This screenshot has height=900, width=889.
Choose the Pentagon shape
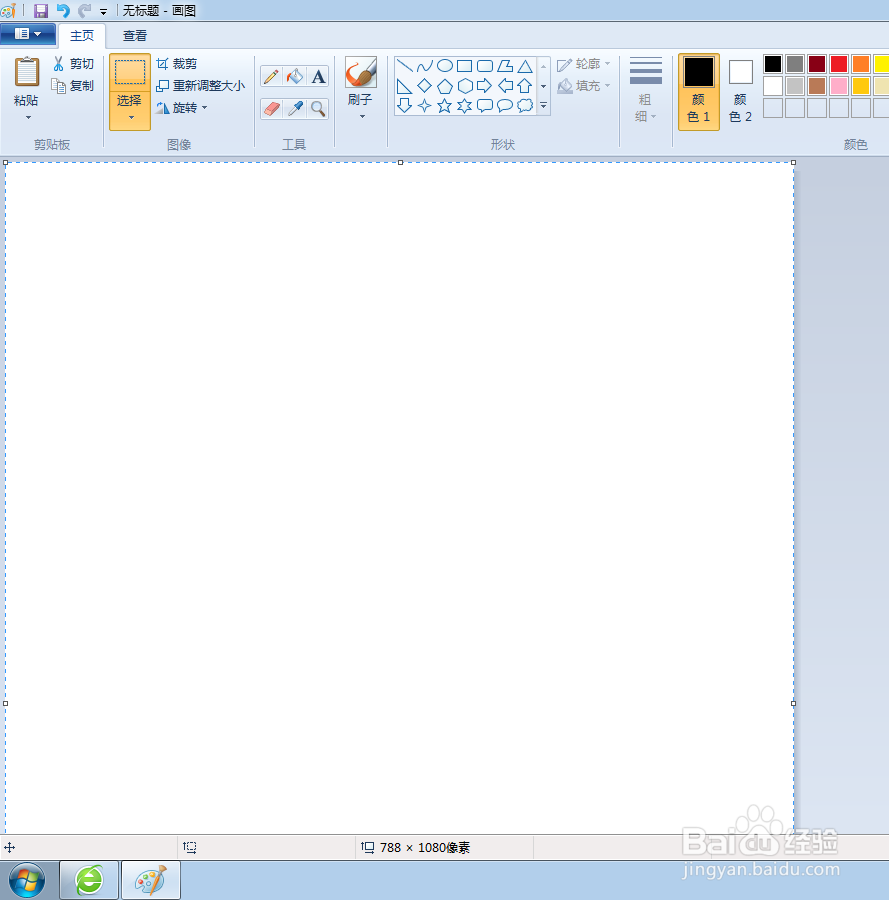click(445, 86)
